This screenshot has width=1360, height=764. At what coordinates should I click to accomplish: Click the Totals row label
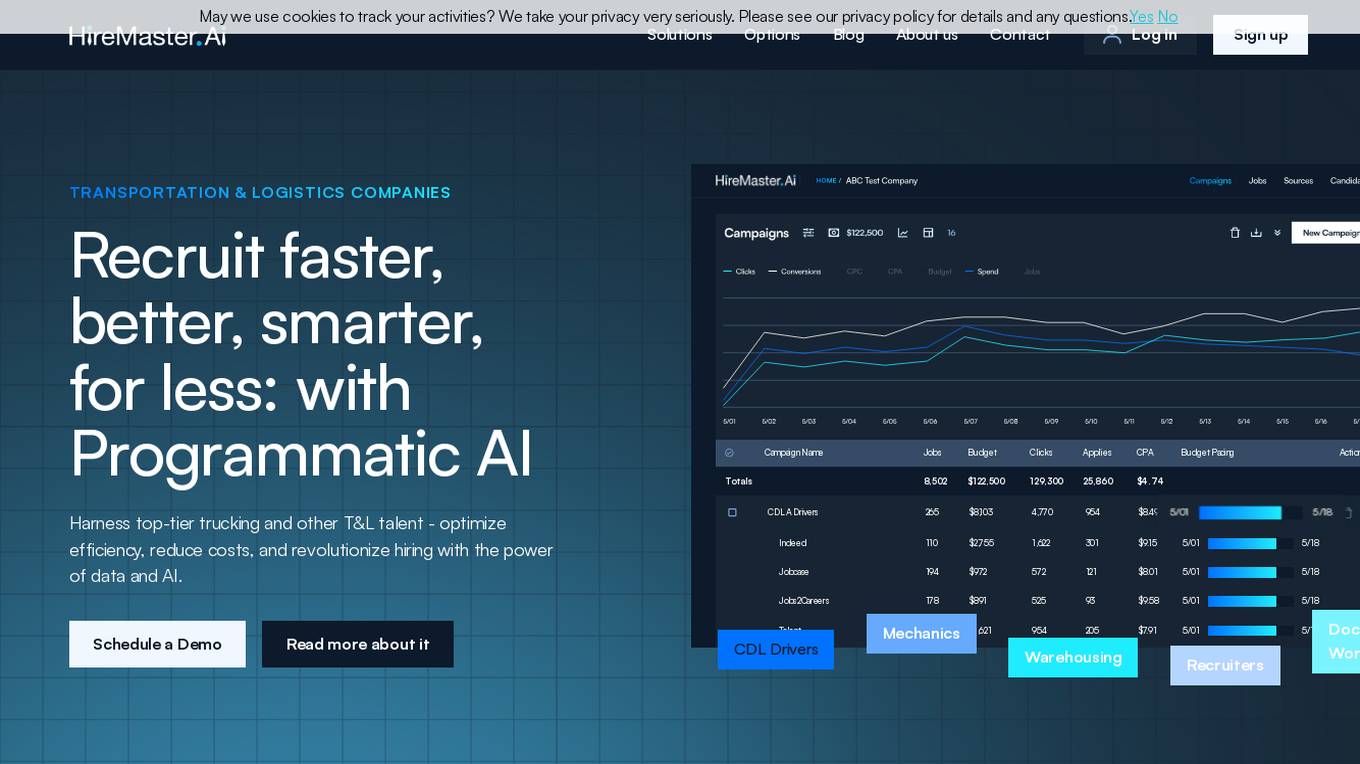point(739,482)
